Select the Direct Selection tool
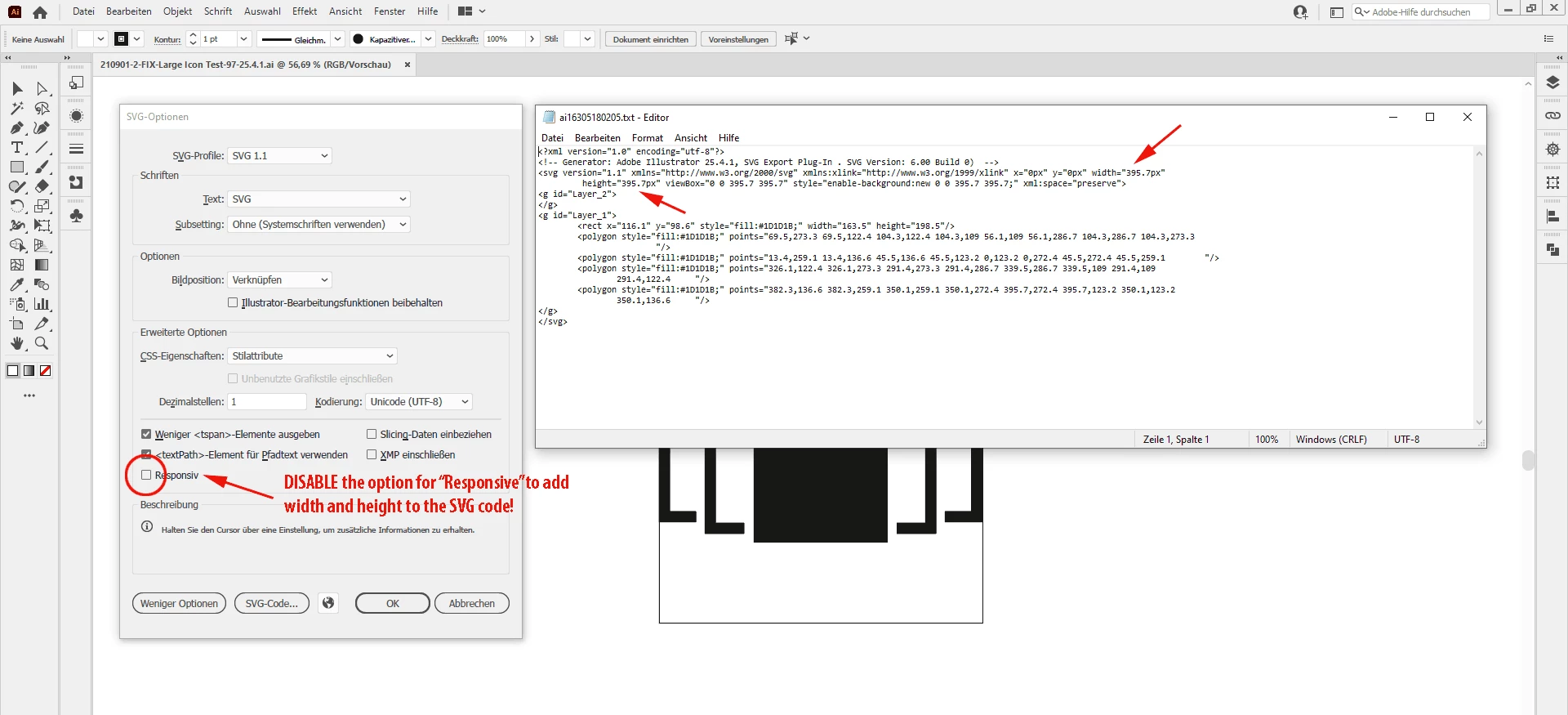The height and width of the screenshot is (715, 1568). point(42,88)
